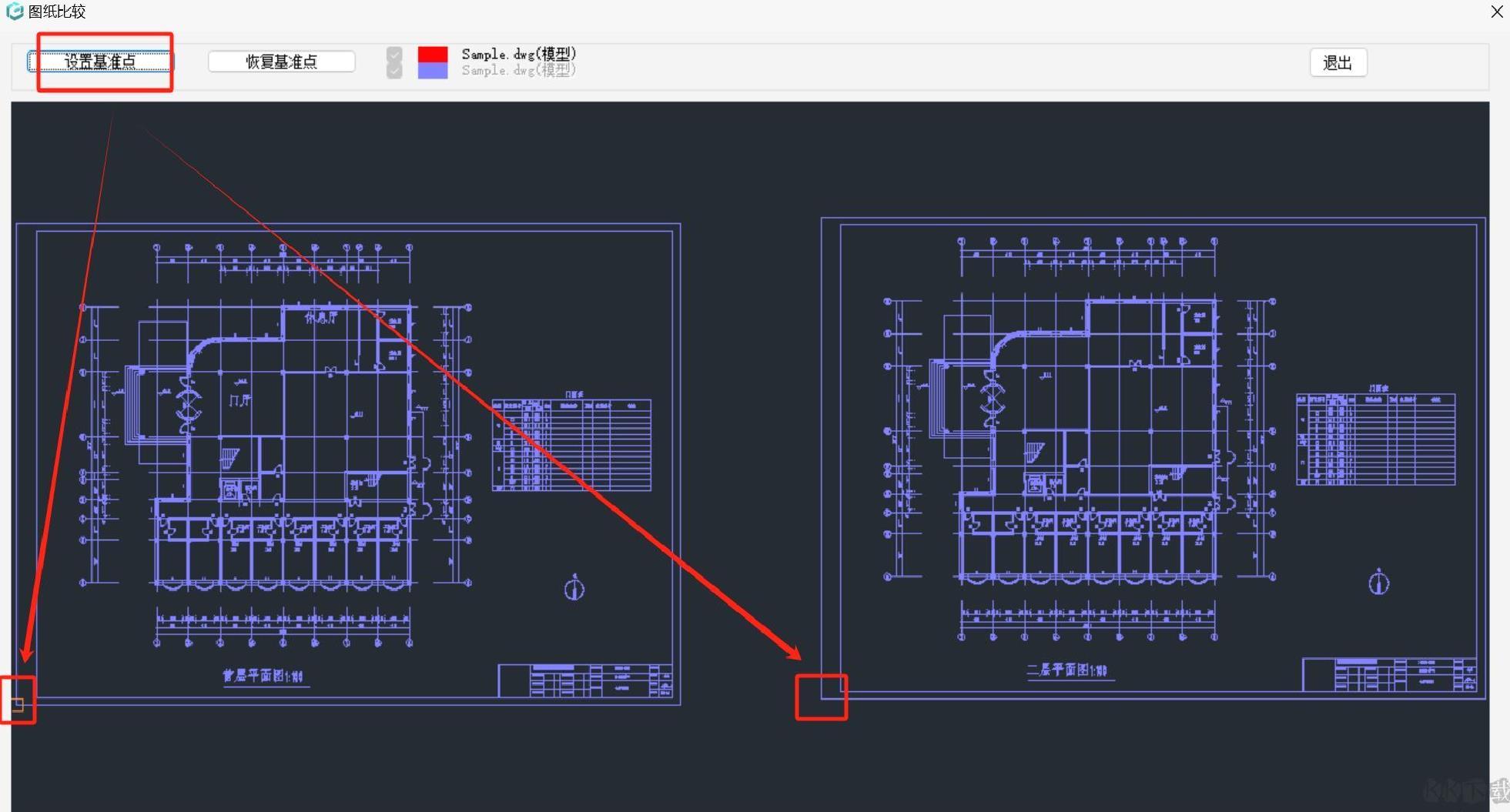Toggle the checkbox beside the blue swatch
Screen dimensions: 1510x812
394,71
